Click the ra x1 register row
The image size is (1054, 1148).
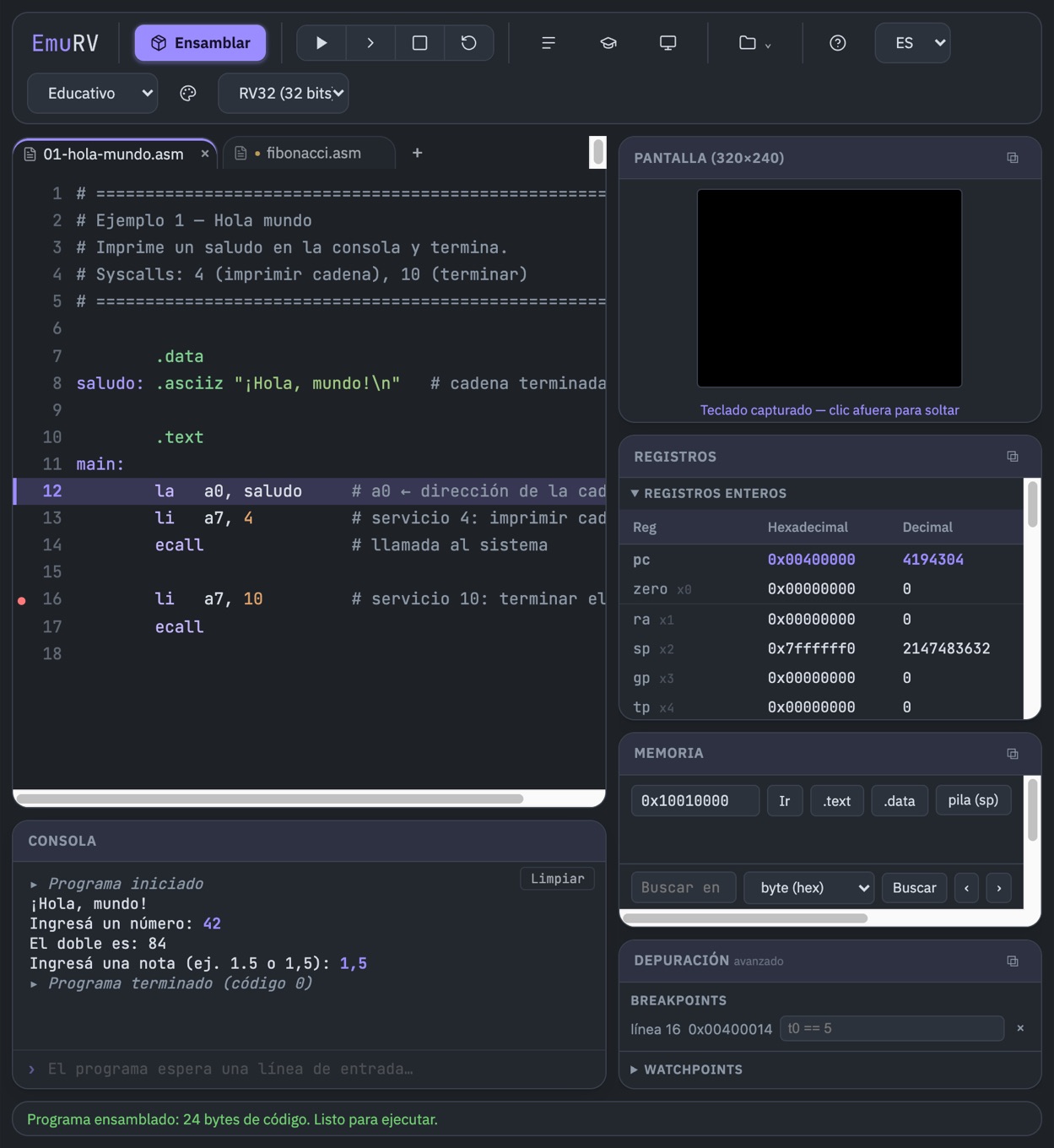coord(823,619)
